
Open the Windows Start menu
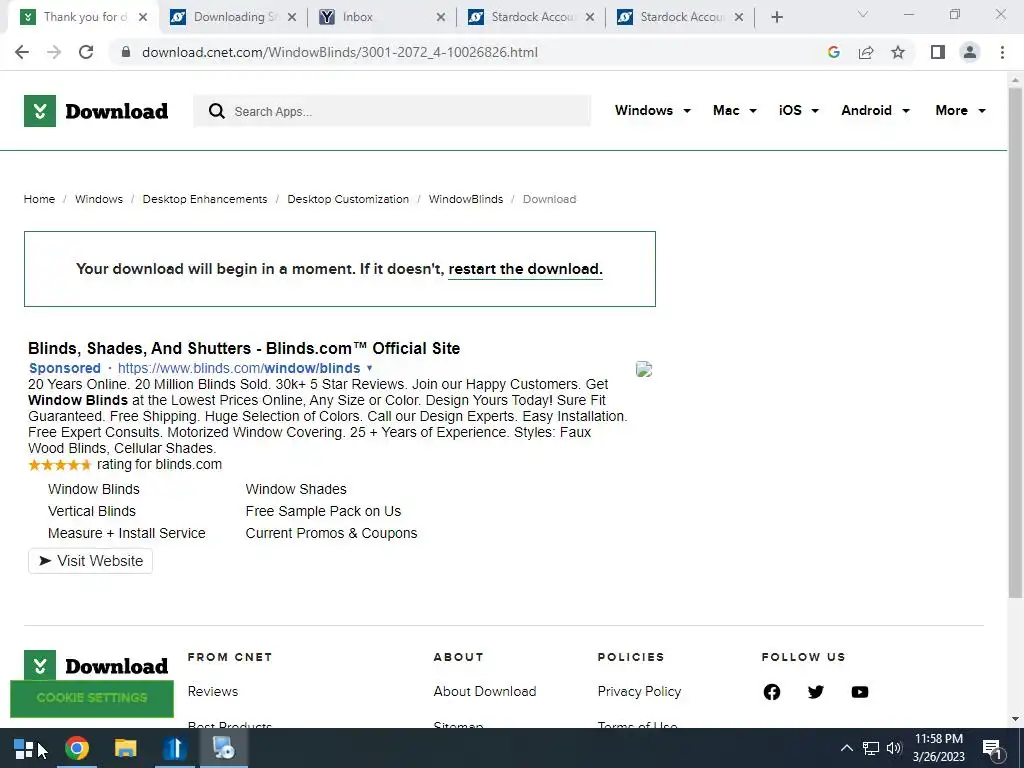pyautogui.click(x=24, y=748)
